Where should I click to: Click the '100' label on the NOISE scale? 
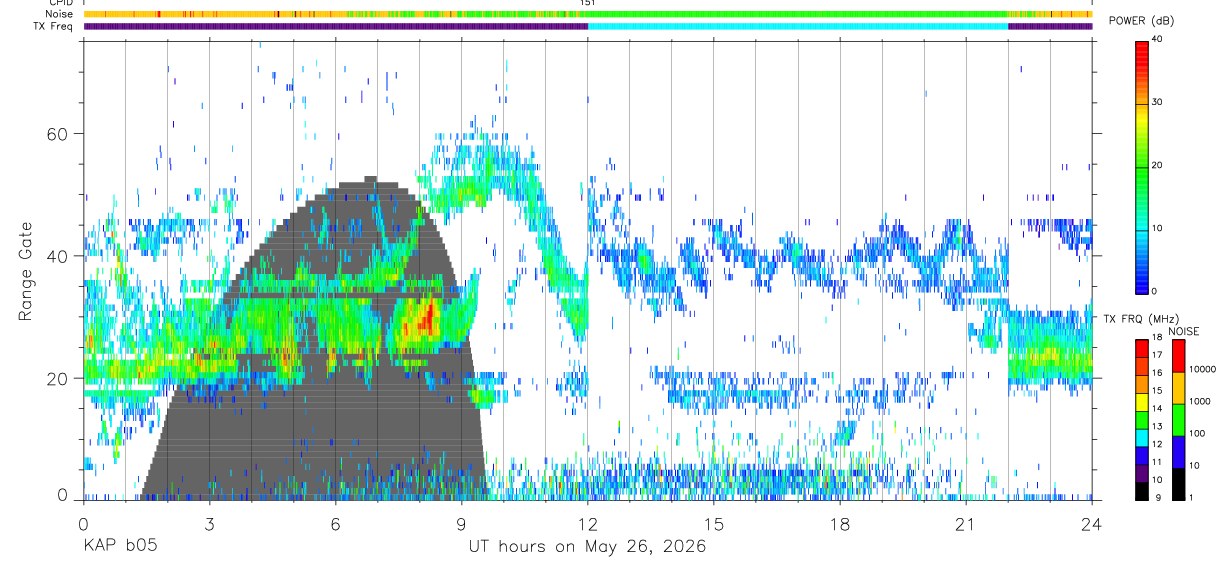pyautogui.click(x=1199, y=433)
